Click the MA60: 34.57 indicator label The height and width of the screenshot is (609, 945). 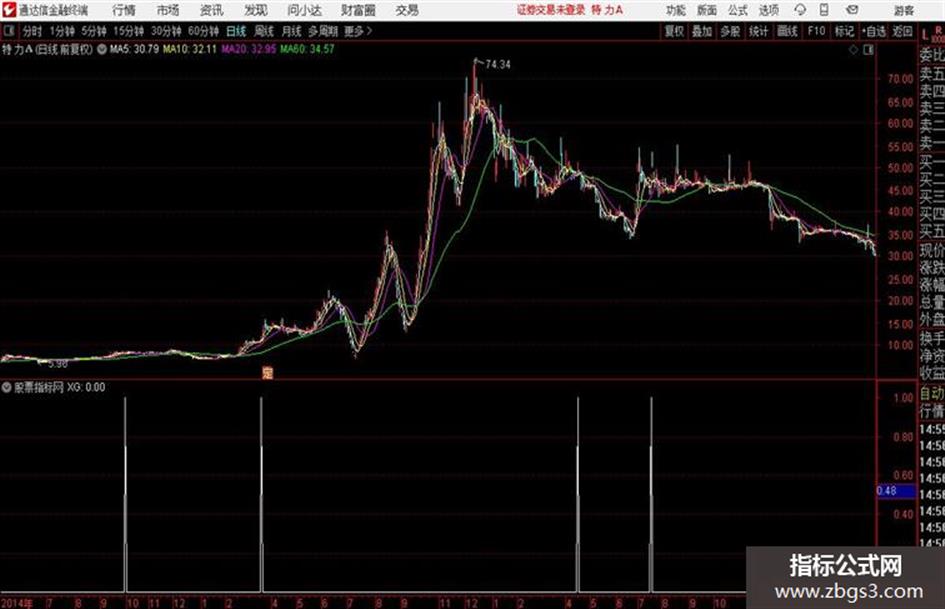point(307,49)
